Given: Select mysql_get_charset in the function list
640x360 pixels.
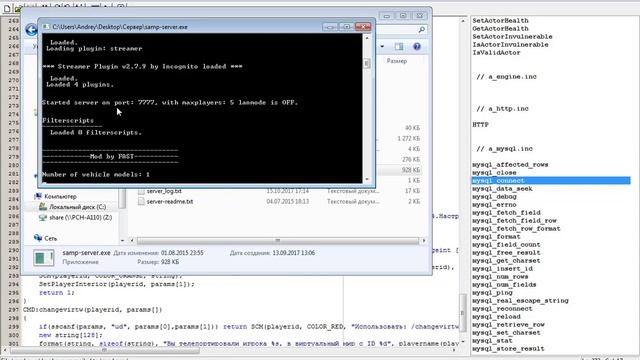Looking at the screenshot, I should click(x=506, y=260).
